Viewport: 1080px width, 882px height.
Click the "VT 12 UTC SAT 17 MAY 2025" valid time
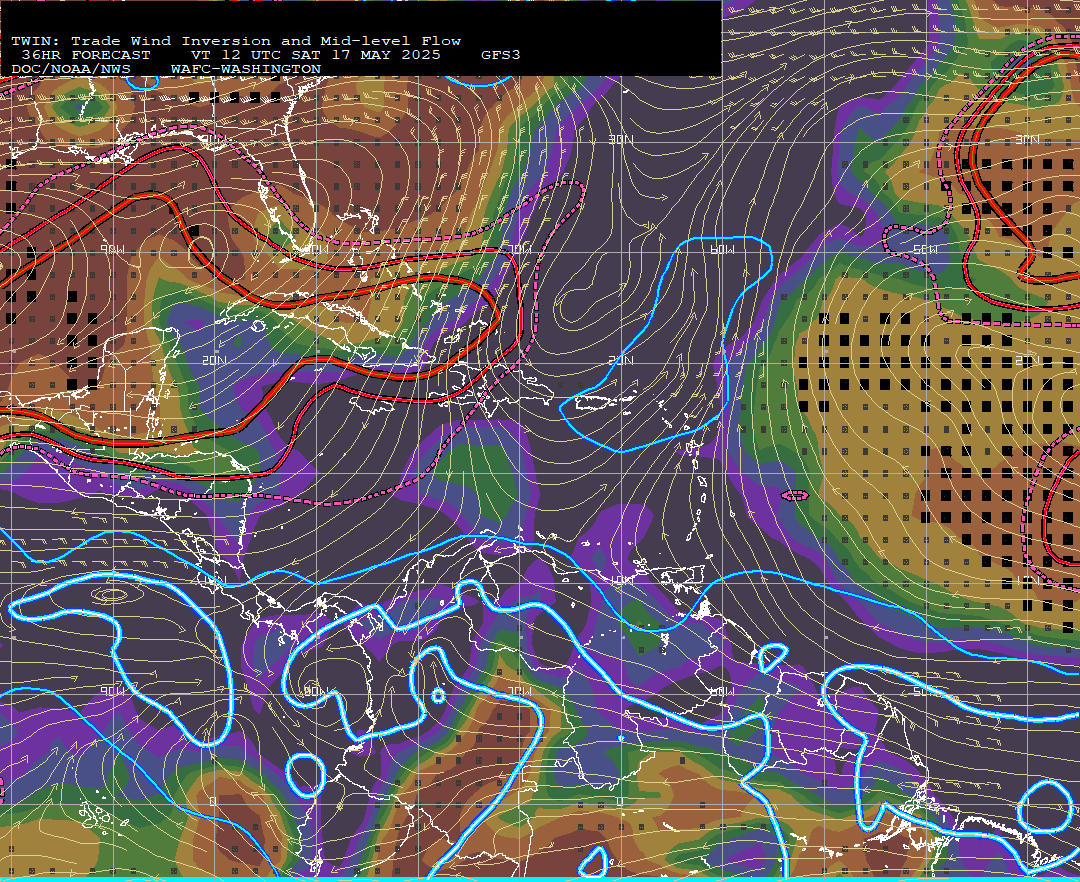tap(316, 55)
